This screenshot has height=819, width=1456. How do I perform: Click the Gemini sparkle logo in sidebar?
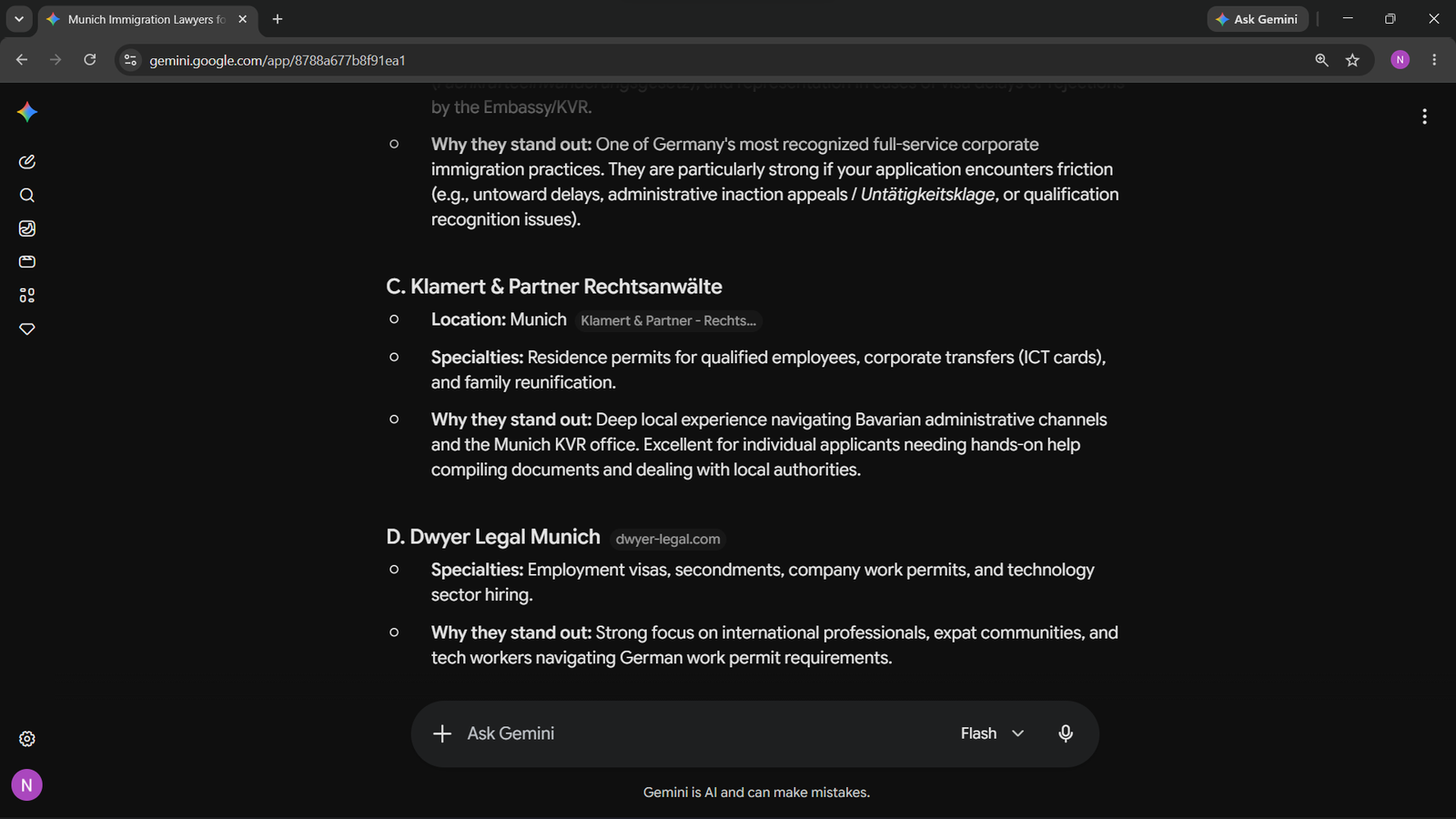coord(27,112)
